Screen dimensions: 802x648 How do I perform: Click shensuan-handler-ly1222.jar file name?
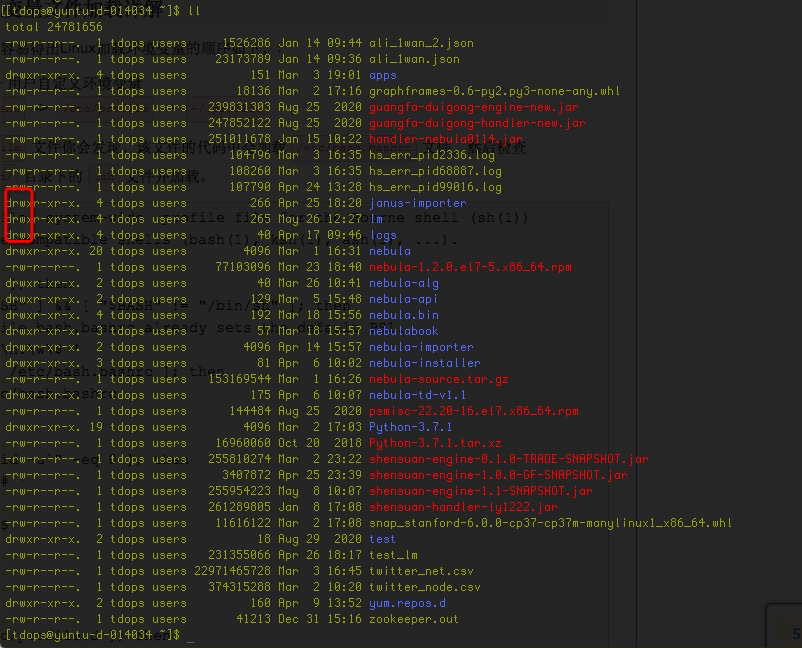coord(463,507)
